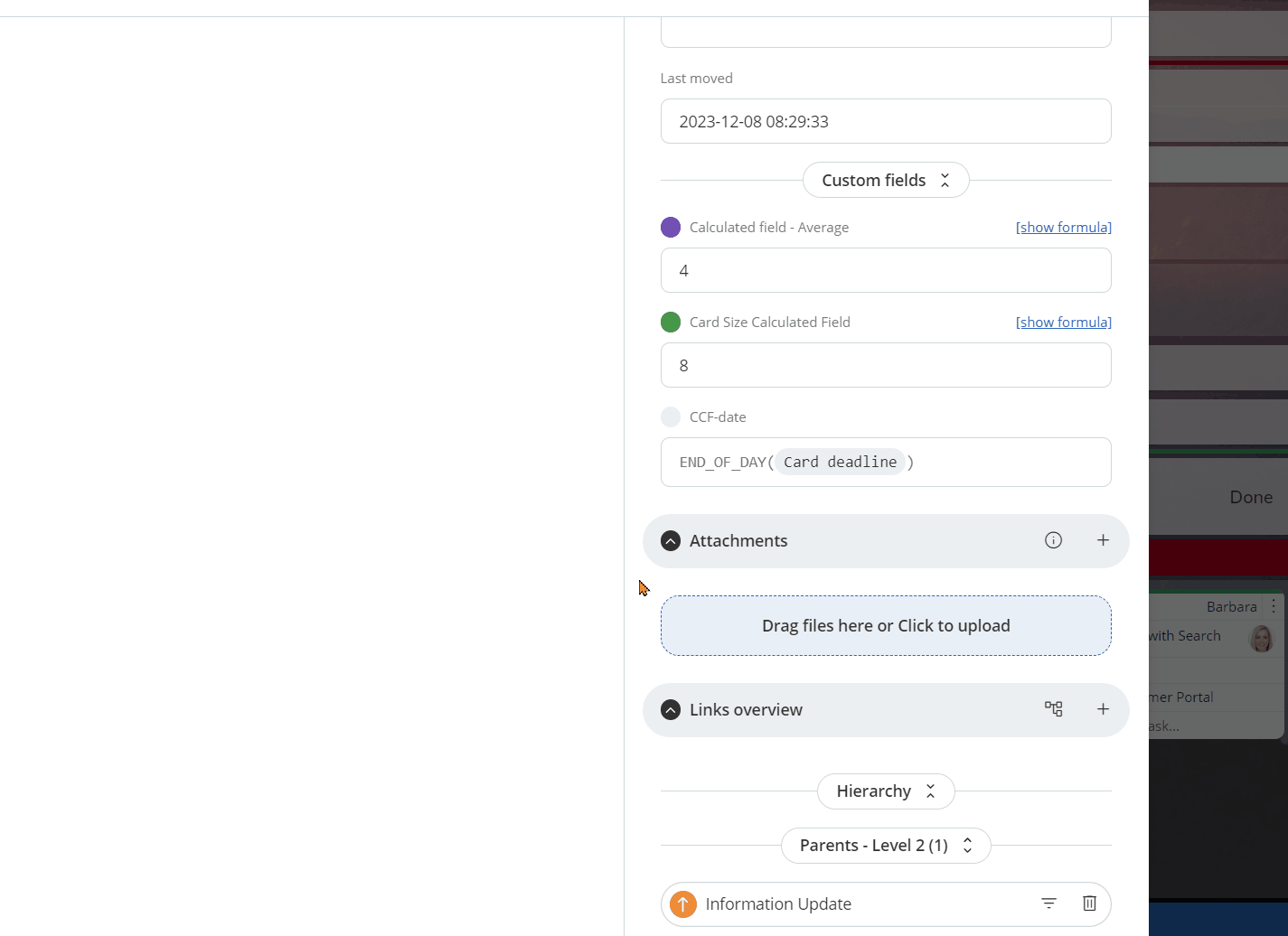Open the Attachments info icon
The height and width of the screenshot is (936, 1288).
(1053, 540)
